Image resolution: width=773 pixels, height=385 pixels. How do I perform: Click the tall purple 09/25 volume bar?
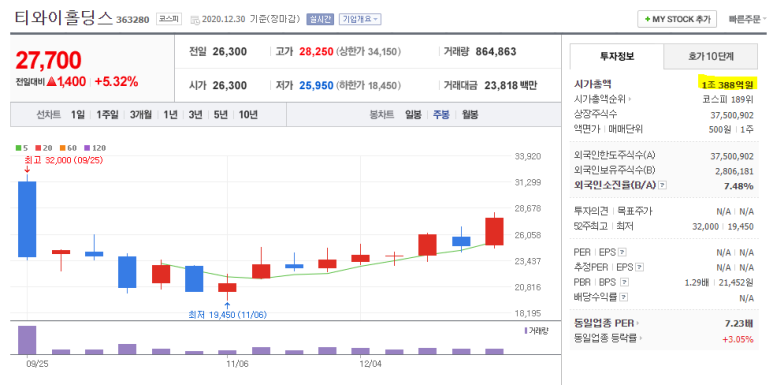coord(27,340)
